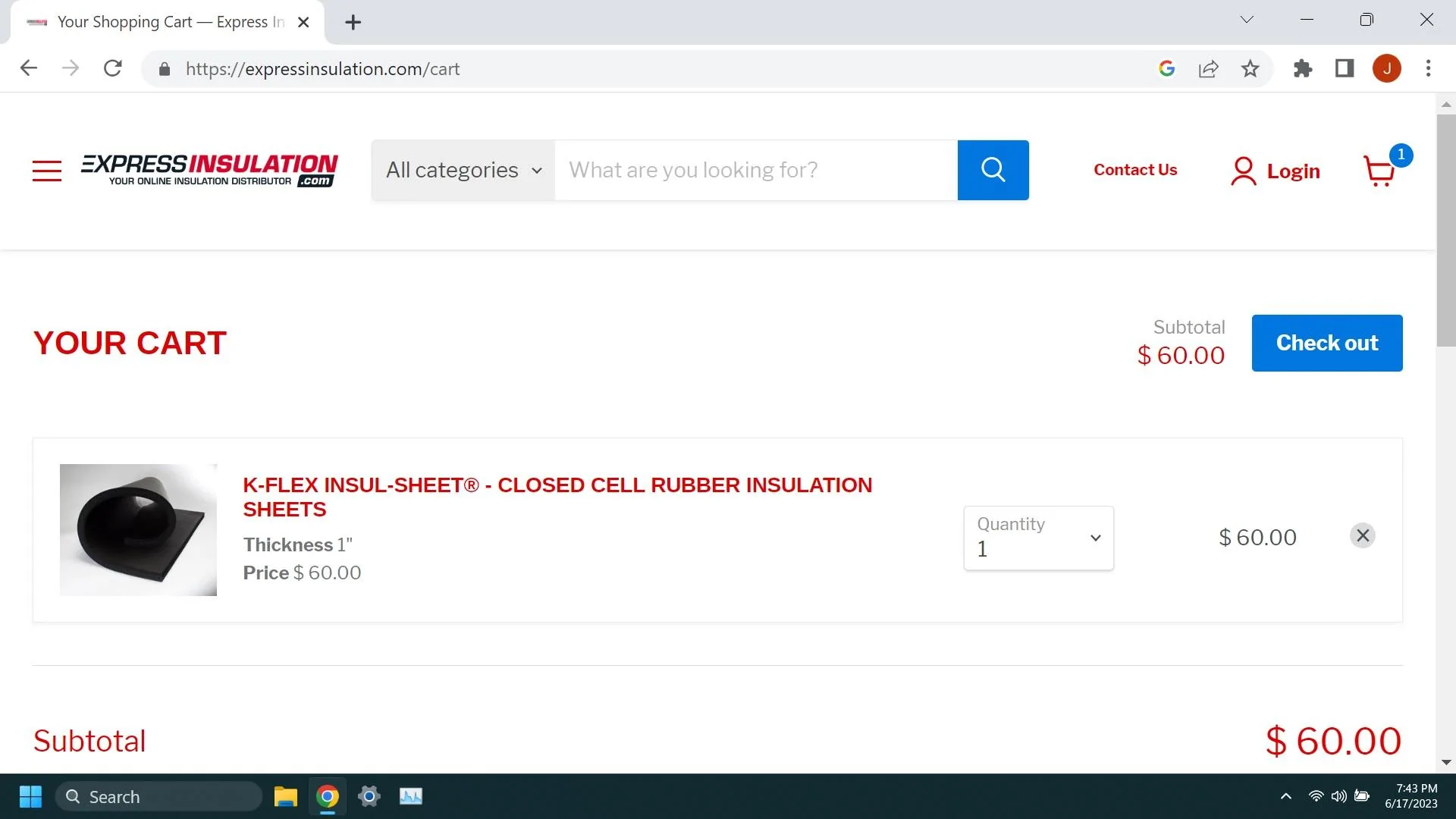
Task: Open the shopping cart icon
Action: pyautogui.click(x=1379, y=171)
